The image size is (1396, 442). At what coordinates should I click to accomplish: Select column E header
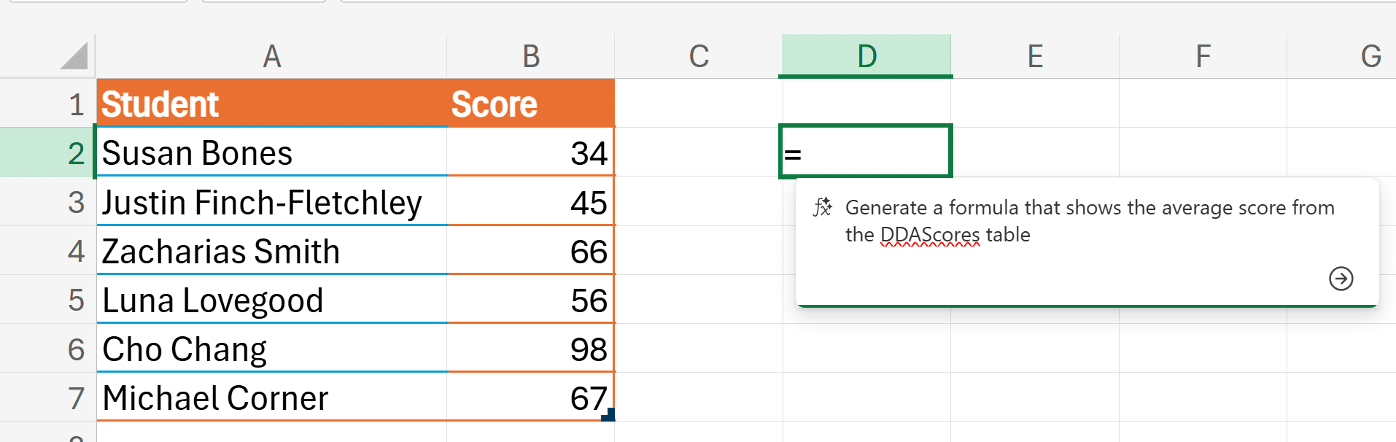click(x=1035, y=56)
